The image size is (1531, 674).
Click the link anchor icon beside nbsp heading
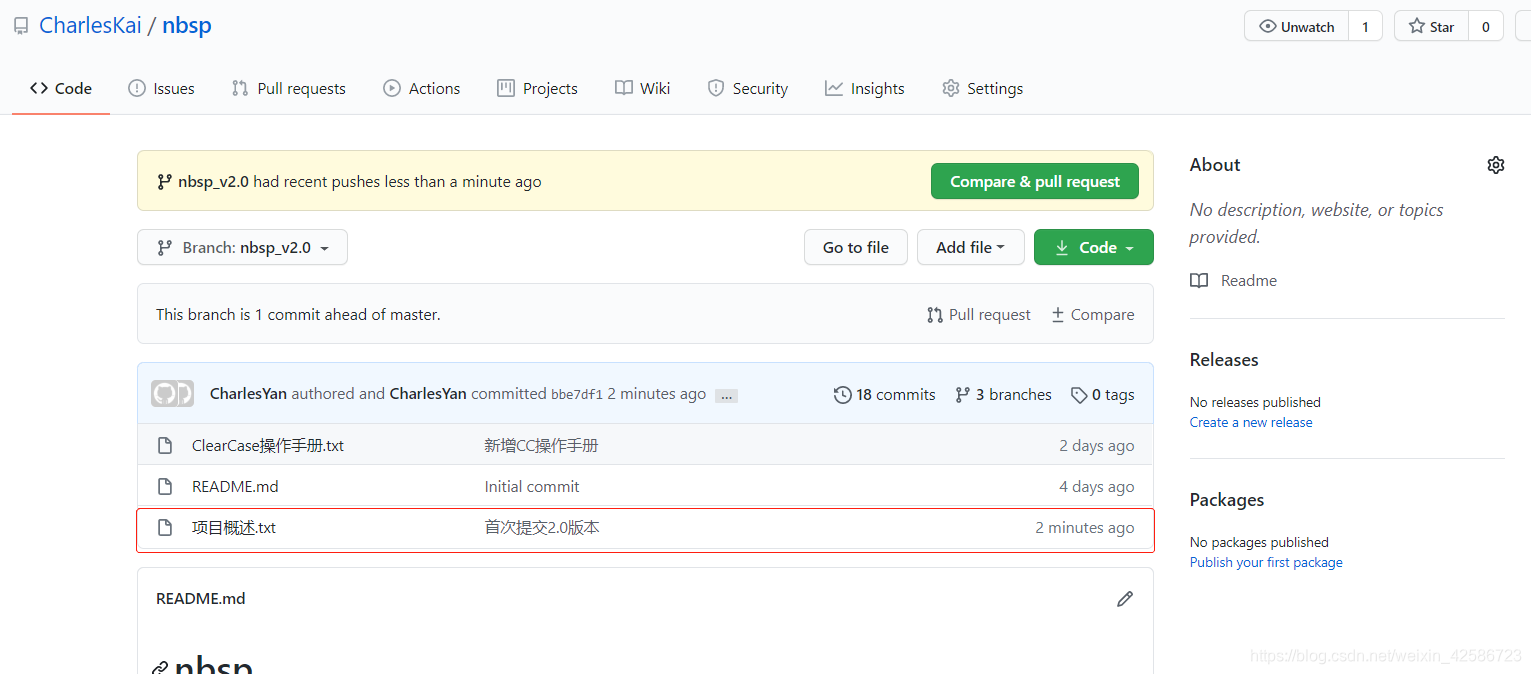click(x=160, y=667)
